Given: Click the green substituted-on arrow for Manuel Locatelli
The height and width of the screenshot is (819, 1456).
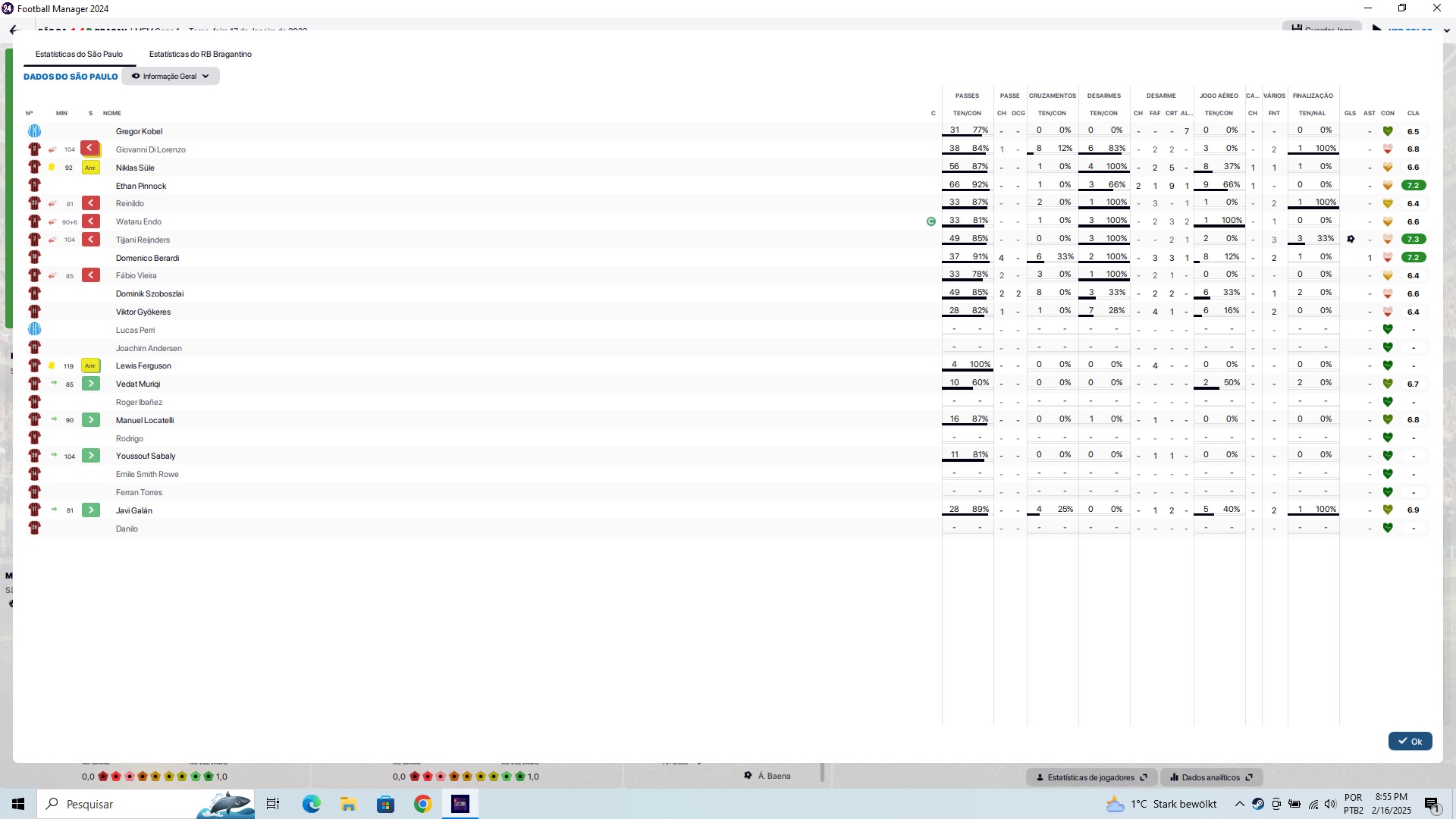Looking at the screenshot, I should point(91,420).
